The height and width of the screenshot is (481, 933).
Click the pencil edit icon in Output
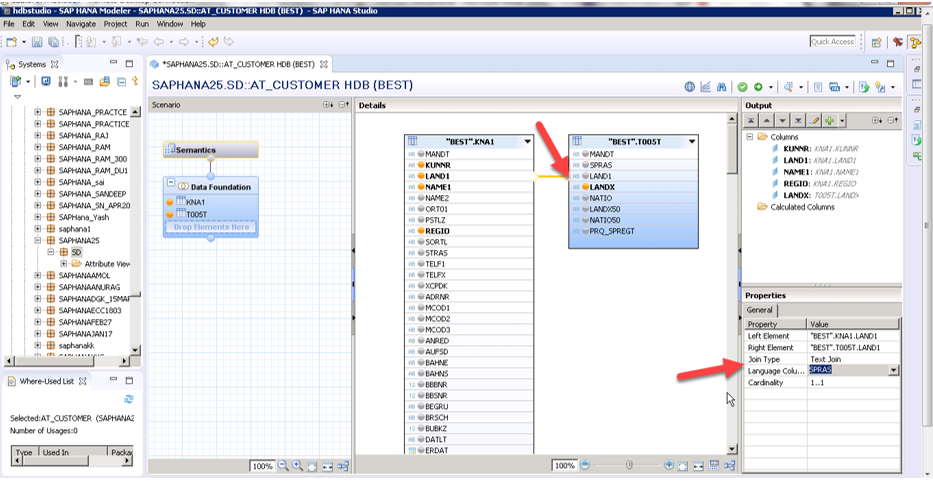click(815, 120)
